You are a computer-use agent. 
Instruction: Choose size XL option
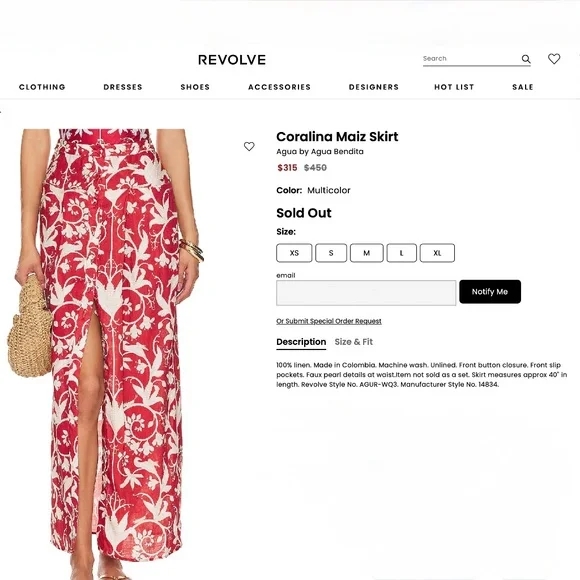[x=437, y=253]
